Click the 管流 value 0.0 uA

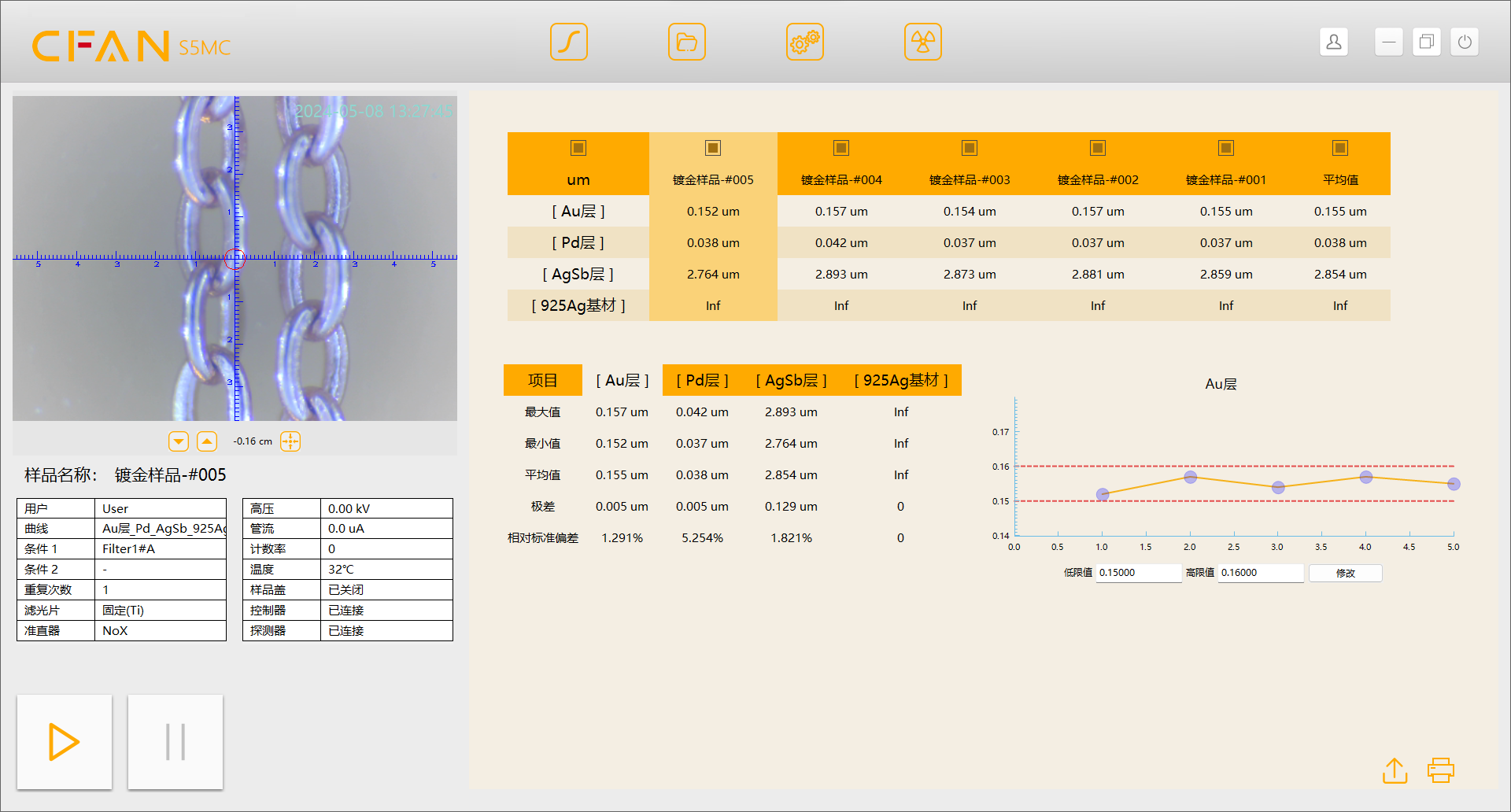click(386, 529)
